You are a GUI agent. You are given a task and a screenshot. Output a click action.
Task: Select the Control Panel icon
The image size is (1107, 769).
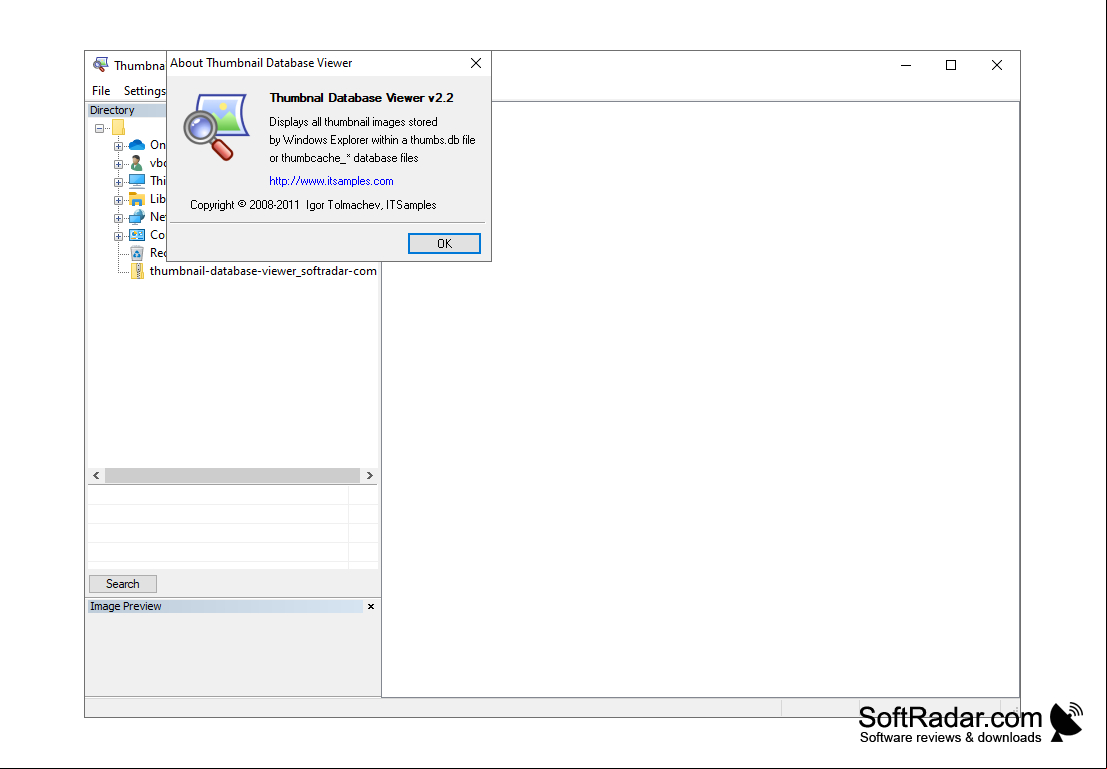tap(137, 235)
